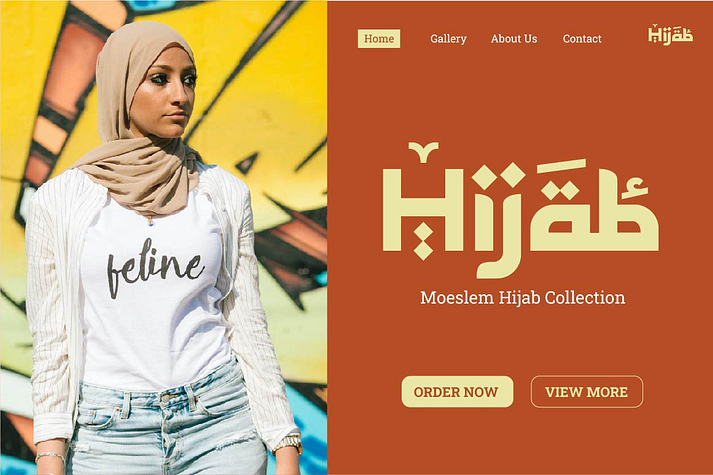
Task: Click the empty rust-orange background below the buttons
Action: tap(521, 443)
